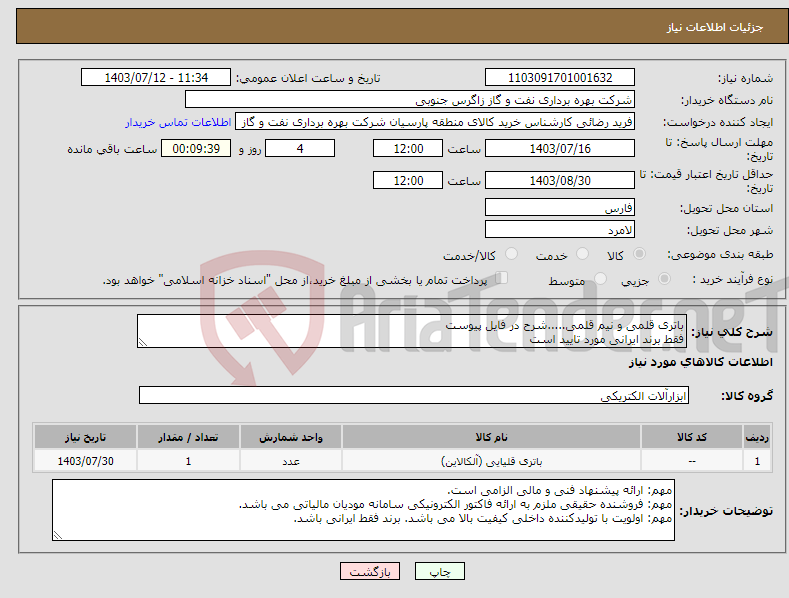Click the unit cell عدد
Screen dimensions: 789x598
(291, 461)
